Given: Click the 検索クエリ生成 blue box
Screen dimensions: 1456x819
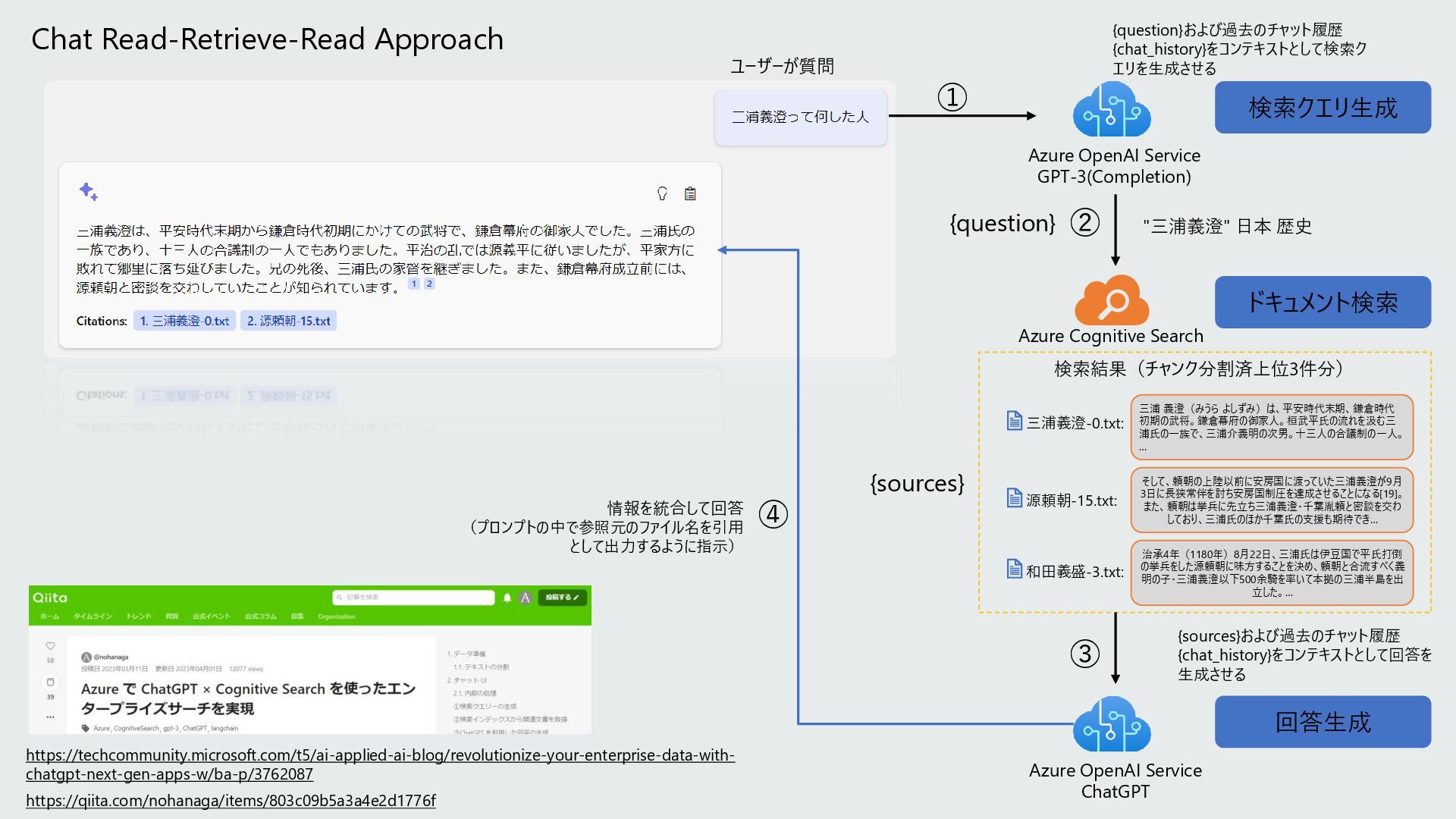Looking at the screenshot, I should [x=1323, y=108].
